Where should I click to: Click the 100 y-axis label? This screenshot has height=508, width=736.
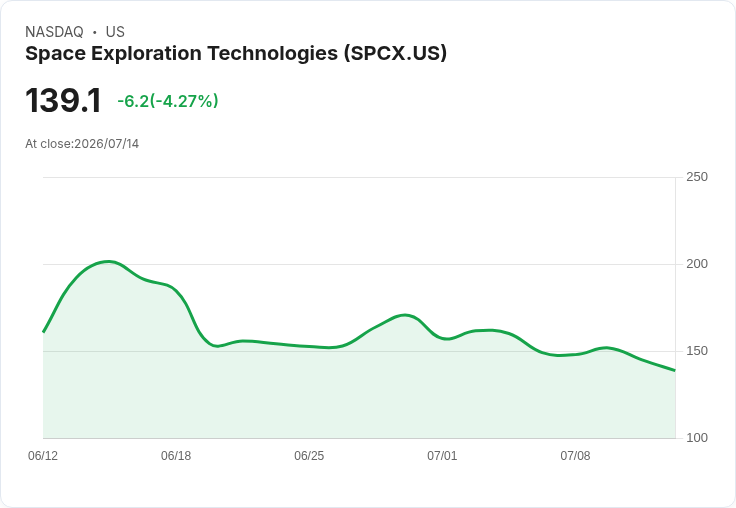click(697, 438)
